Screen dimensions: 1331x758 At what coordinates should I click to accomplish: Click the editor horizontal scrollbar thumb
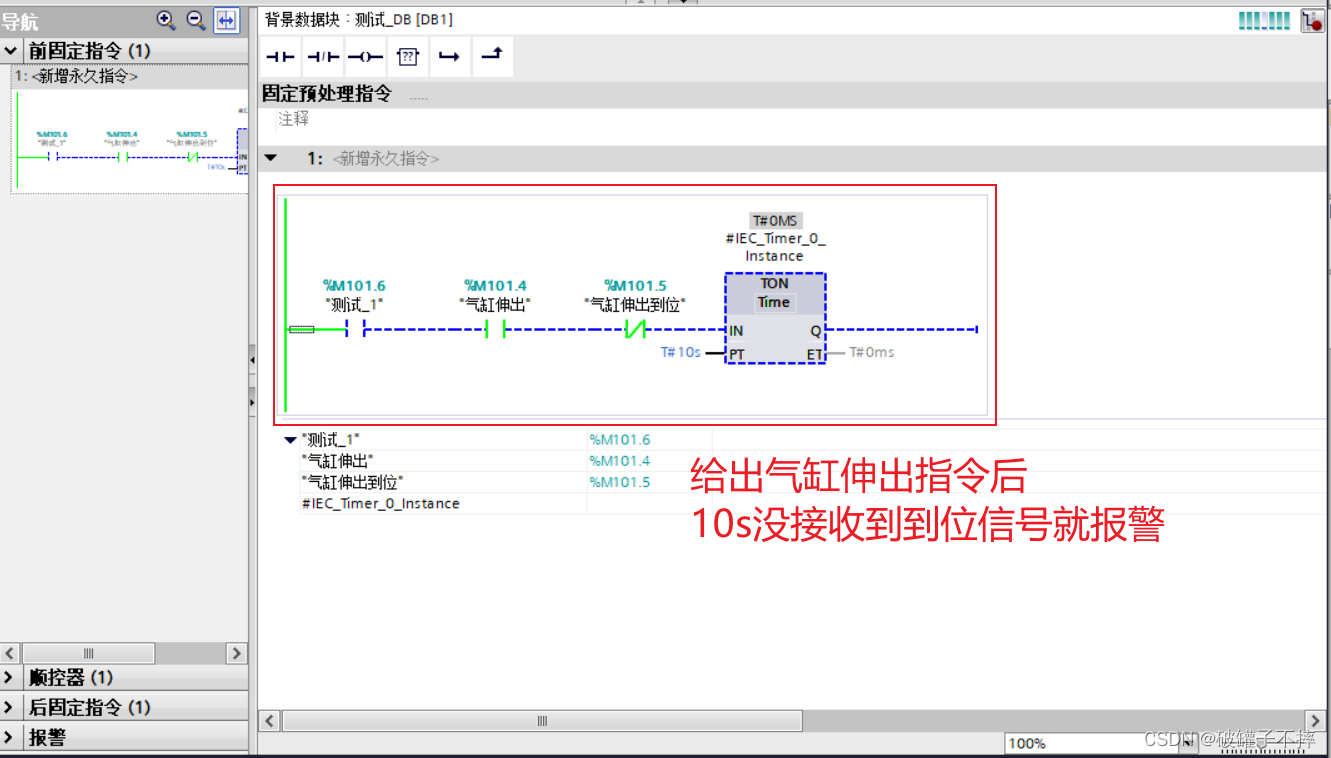click(543, 721)
